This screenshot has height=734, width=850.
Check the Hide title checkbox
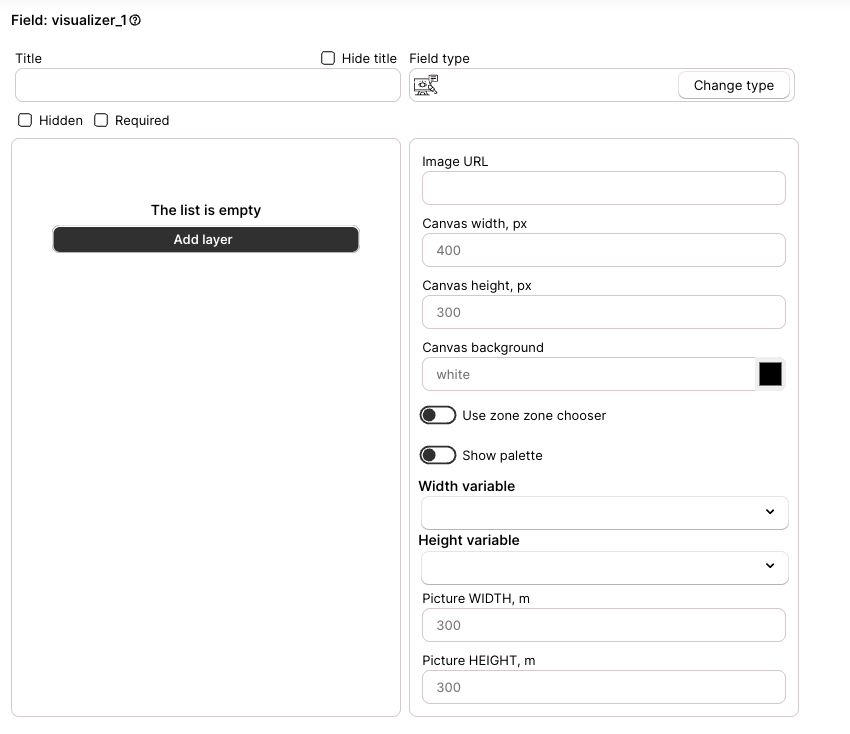(328, 58)
